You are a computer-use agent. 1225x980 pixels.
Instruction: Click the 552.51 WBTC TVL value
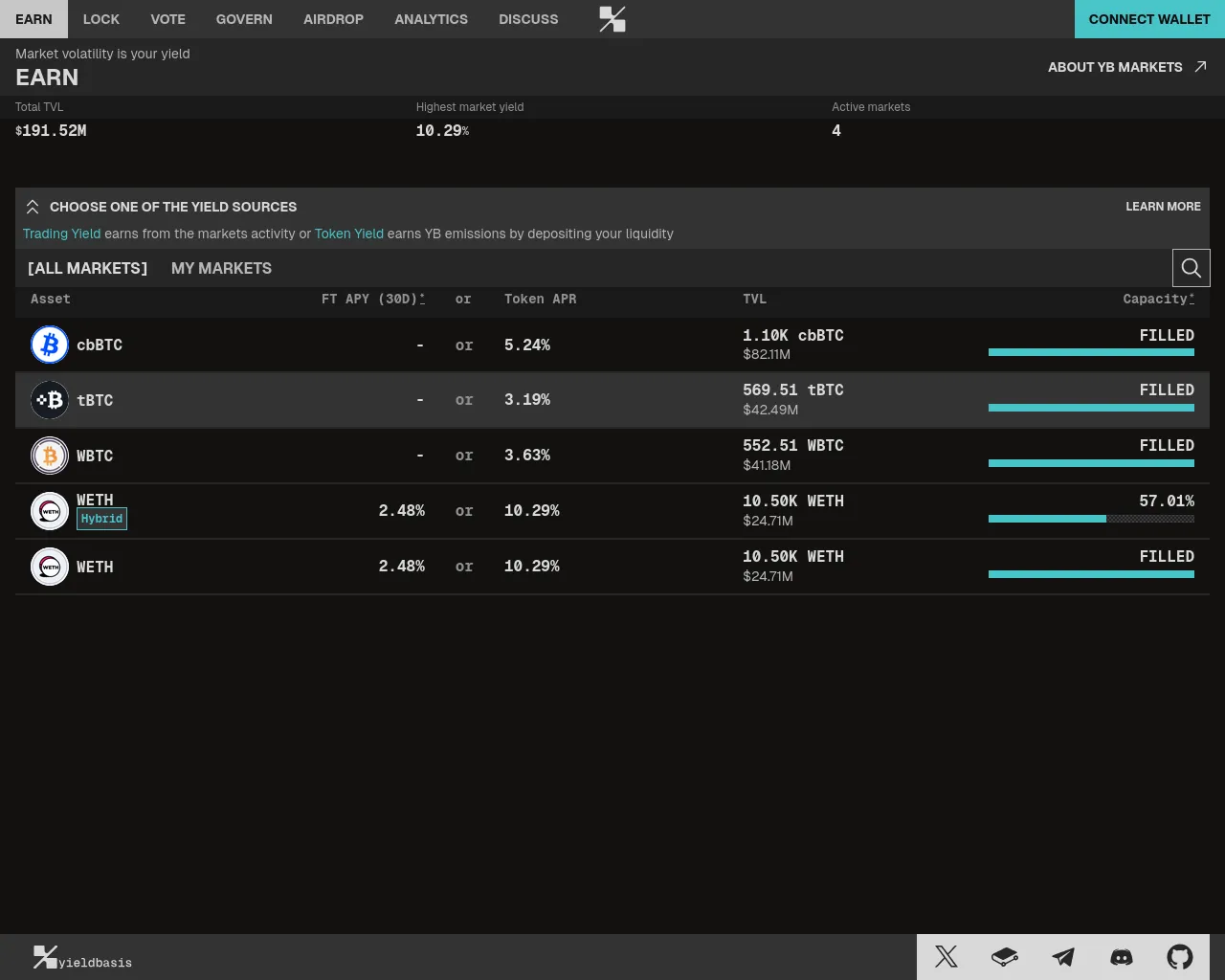point(793,446)
